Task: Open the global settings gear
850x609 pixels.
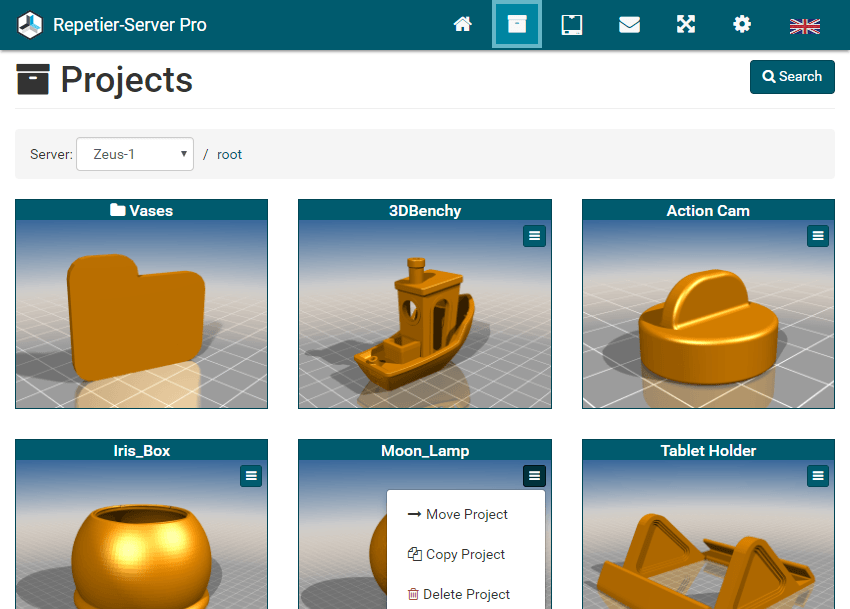Action: [x=742, y=24]
